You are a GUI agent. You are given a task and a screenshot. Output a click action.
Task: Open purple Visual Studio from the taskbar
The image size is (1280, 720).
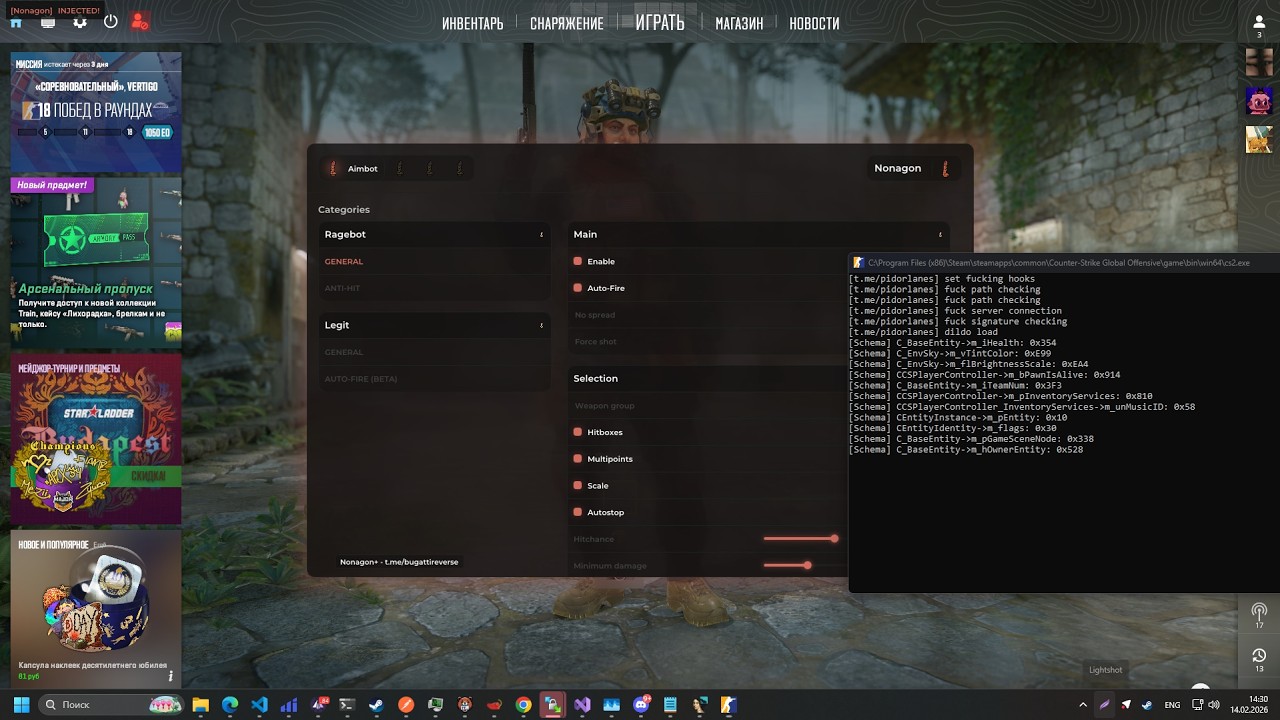582,705
